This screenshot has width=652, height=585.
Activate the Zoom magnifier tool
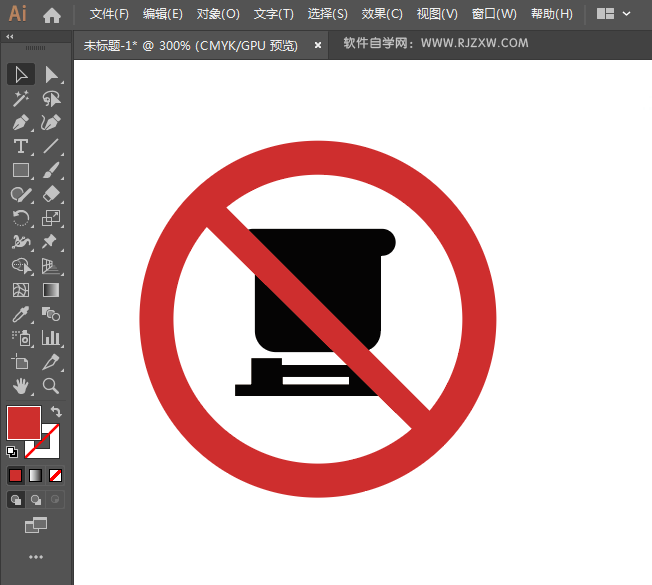[51, 385]
